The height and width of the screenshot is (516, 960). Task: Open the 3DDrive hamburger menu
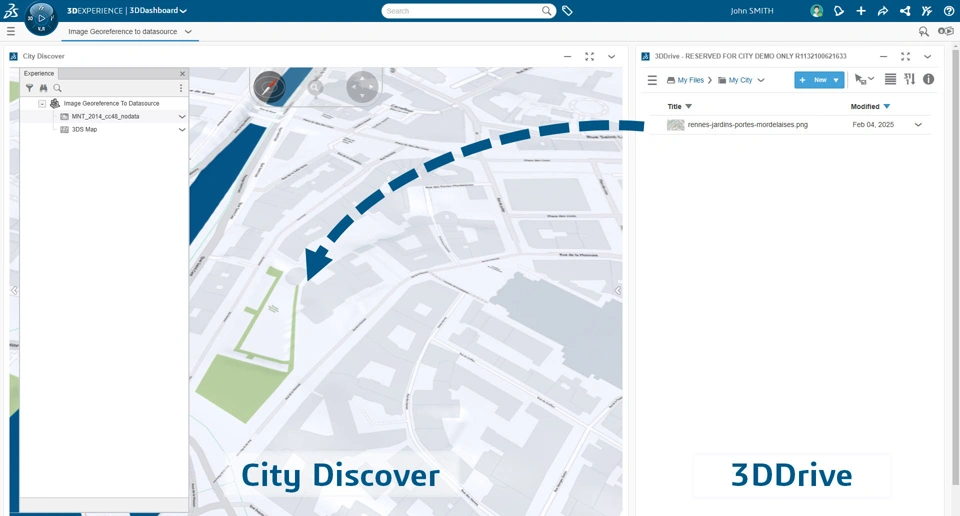point(652,80)
